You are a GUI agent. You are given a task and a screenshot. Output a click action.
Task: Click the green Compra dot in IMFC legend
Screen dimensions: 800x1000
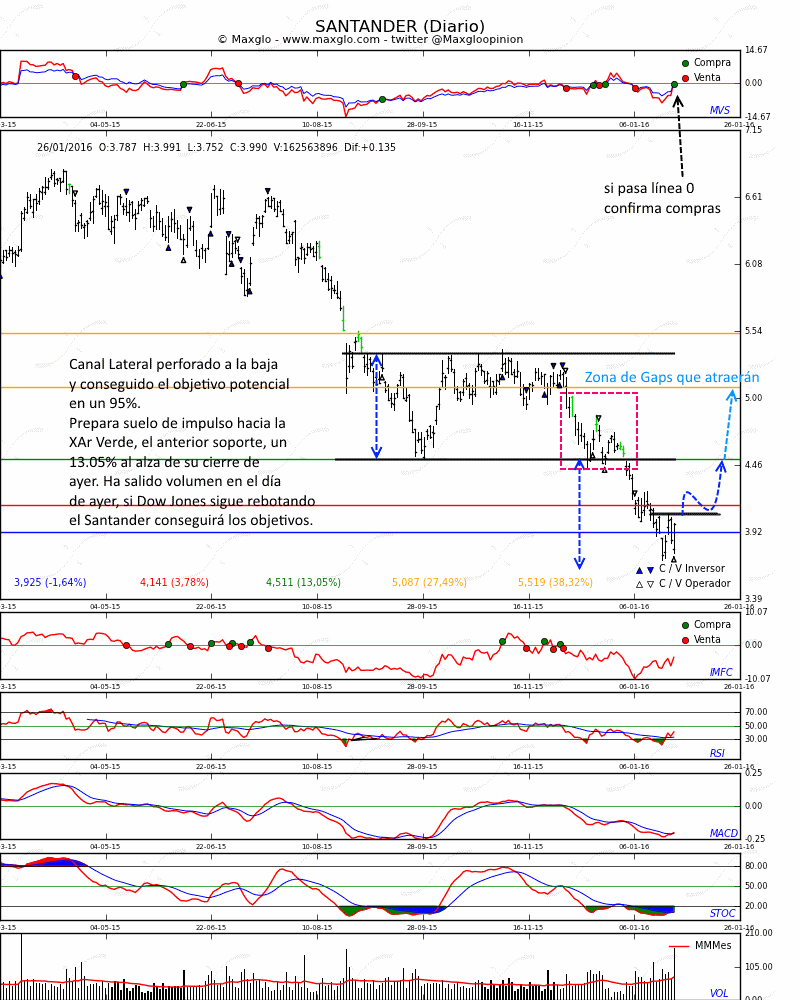pos(685,625)
